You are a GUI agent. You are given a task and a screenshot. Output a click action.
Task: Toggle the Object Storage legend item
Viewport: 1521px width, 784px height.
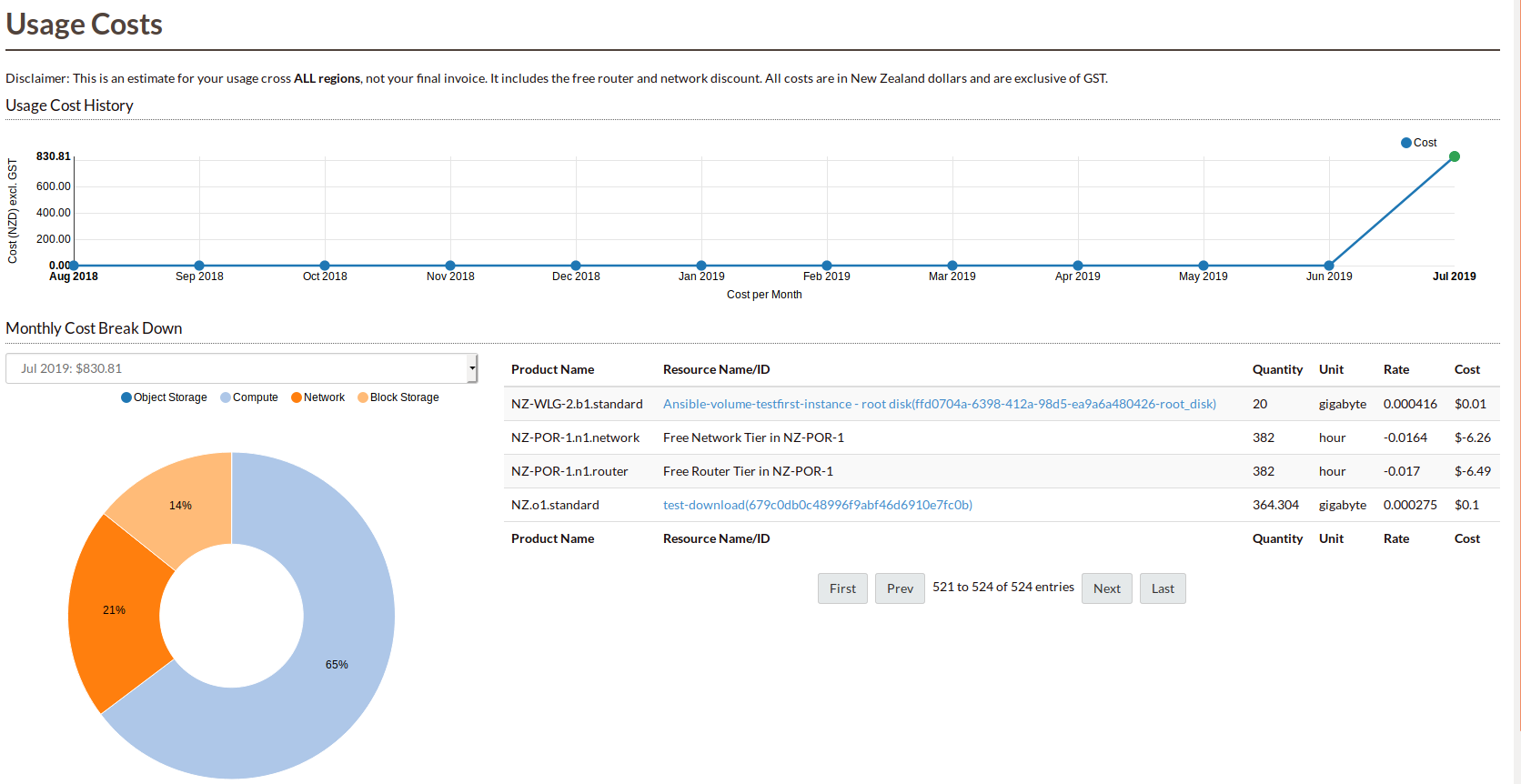pos(164,397)
